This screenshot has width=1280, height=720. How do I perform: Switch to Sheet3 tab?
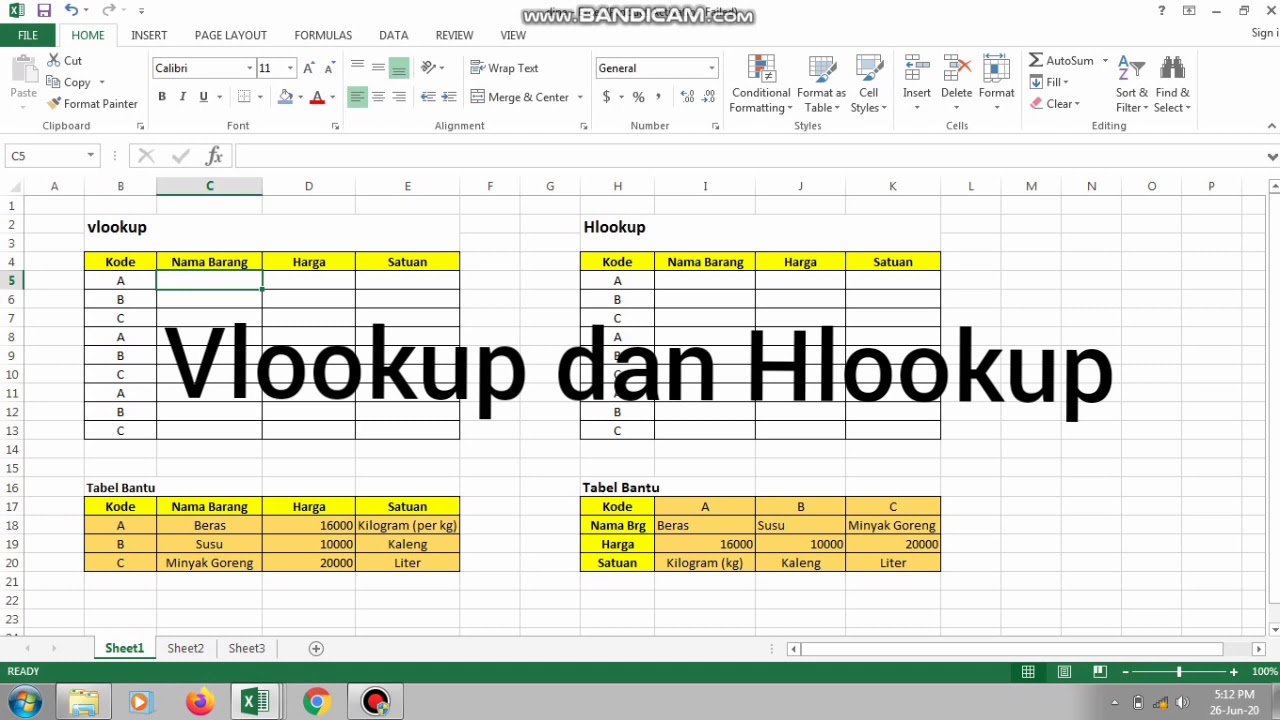pos(247,648)
